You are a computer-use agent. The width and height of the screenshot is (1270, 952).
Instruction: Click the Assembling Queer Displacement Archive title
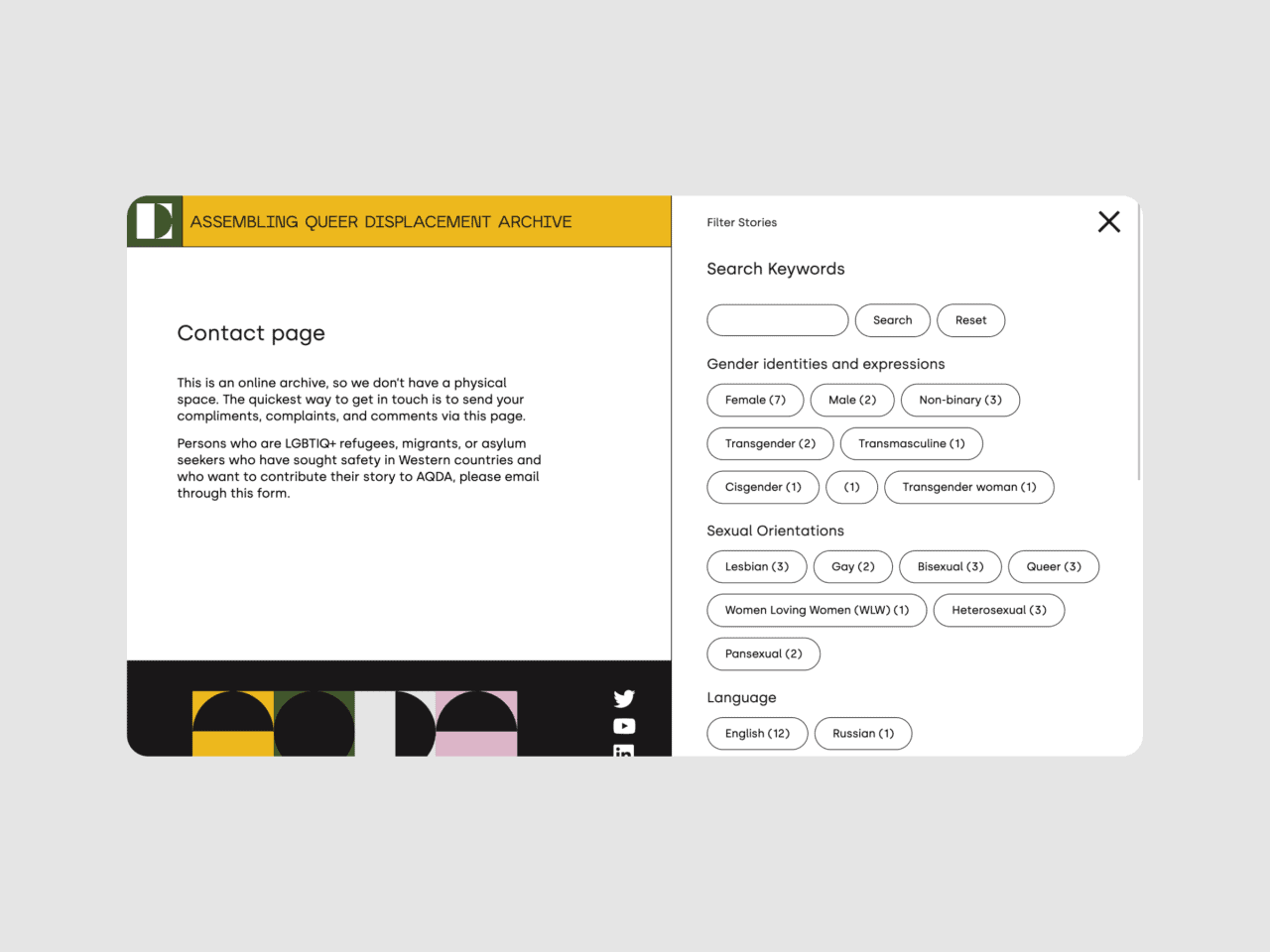(x=381, y=221)
